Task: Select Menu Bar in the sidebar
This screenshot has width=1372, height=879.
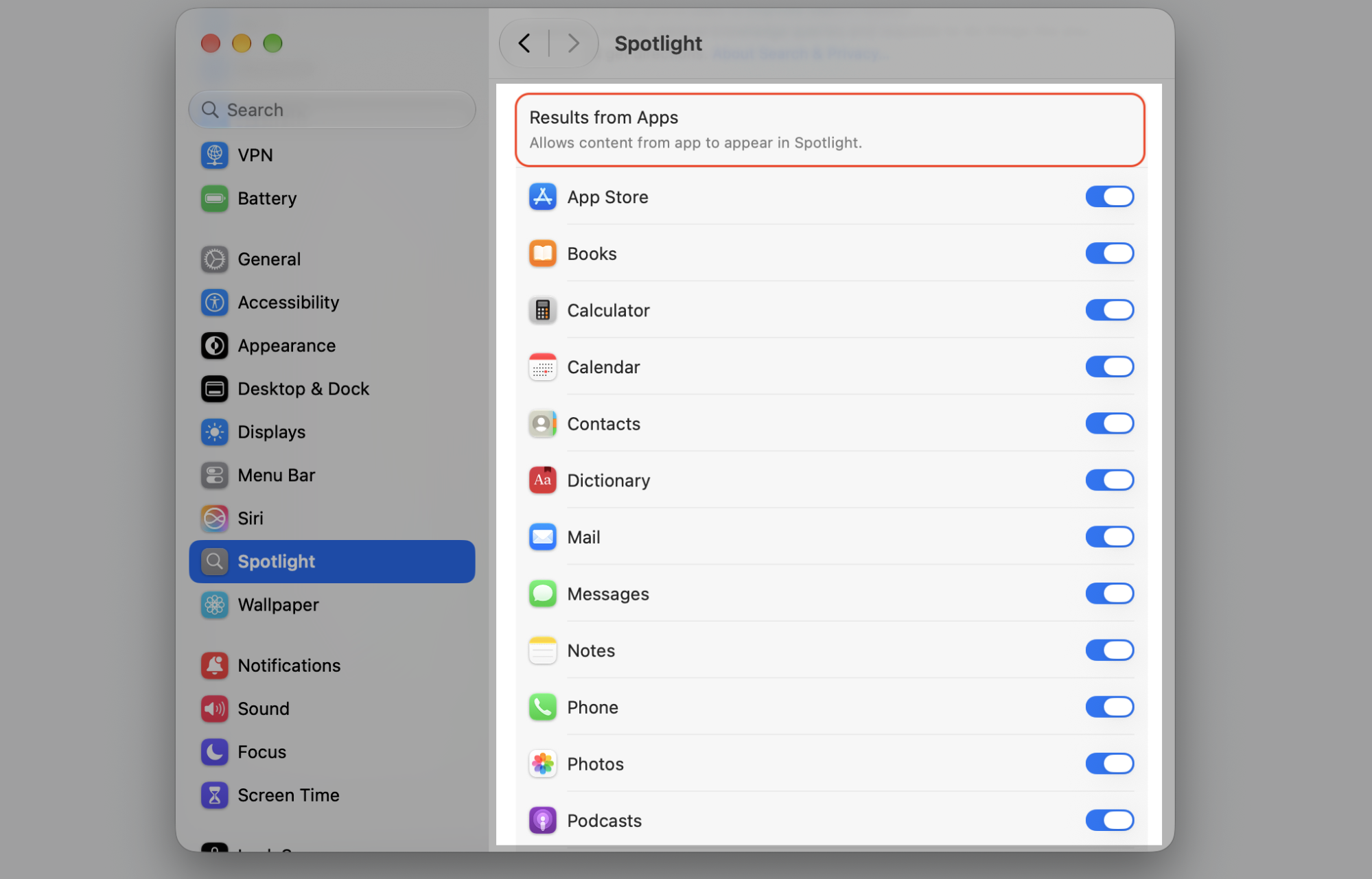Action: click(332, 476)
